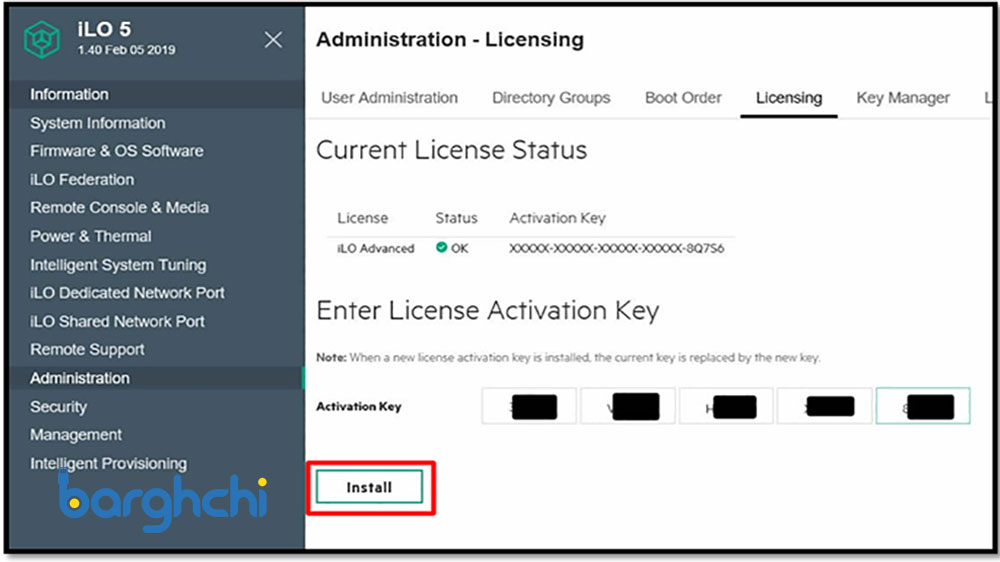1000x562 pixels.
Task: Switch to the User Administration tab
Action: click(389, 98)
